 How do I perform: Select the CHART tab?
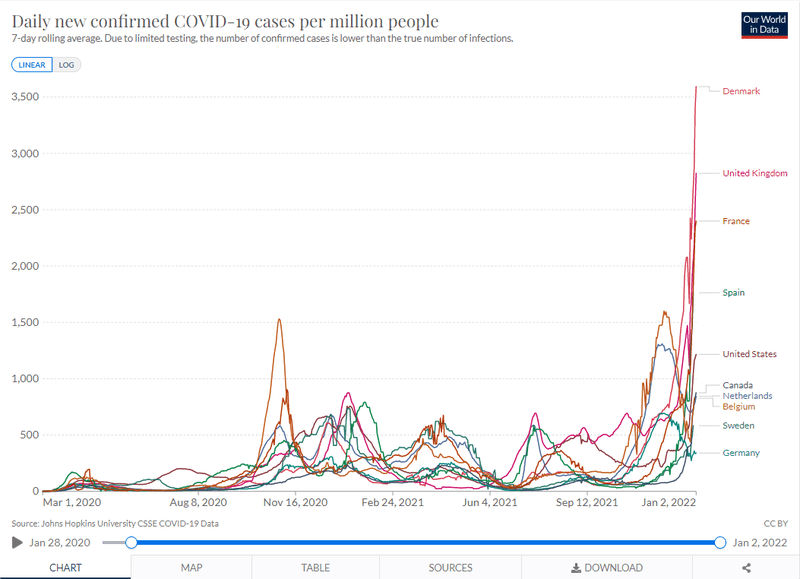point(66,567)
